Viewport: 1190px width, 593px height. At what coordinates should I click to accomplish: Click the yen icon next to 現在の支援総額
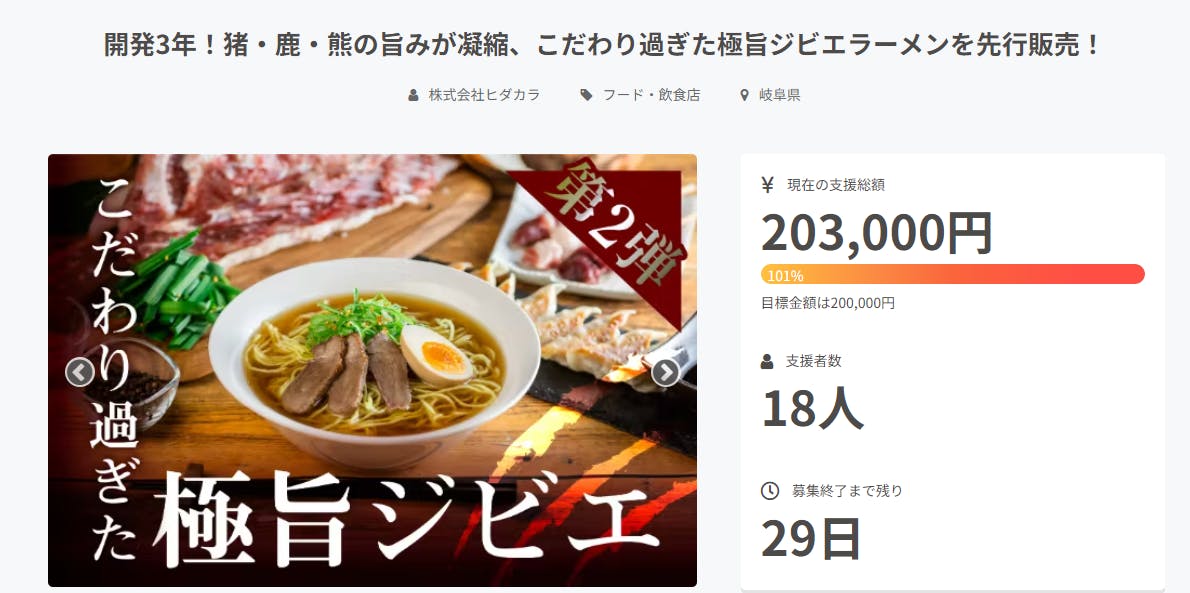(x=768, y=185)
